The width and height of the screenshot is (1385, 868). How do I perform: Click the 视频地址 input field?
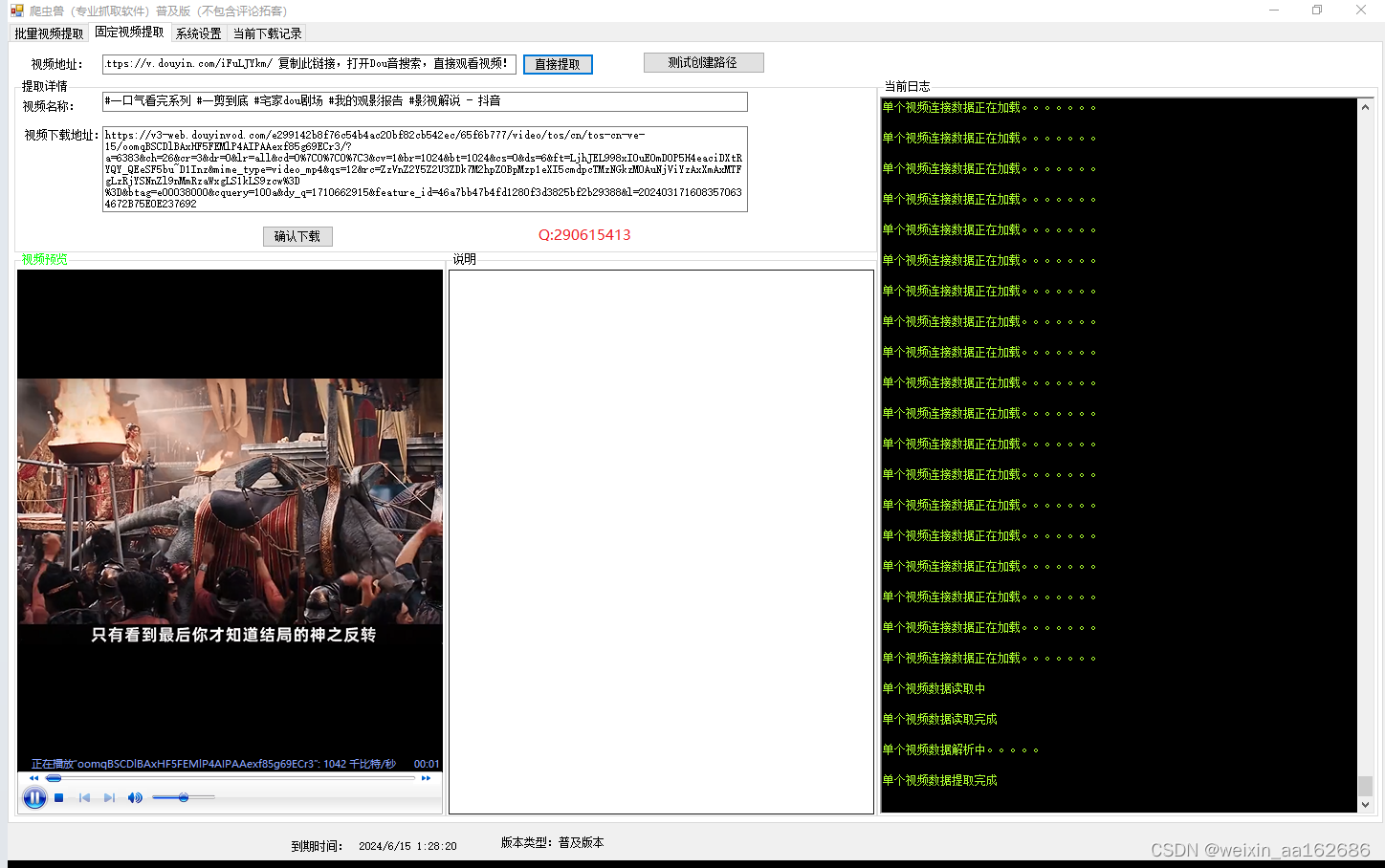tap(309, 64)
